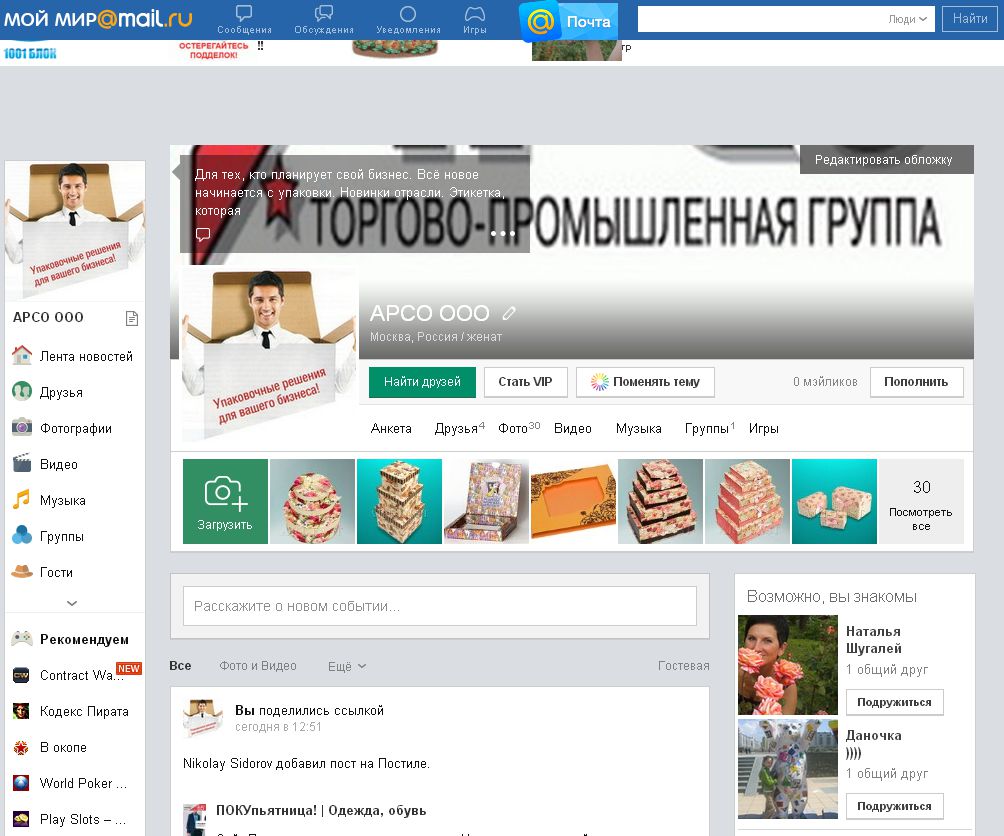The image size is (1004, 836).
Task: Open Гости in the left sidebar
Action: tap(56, 572)
